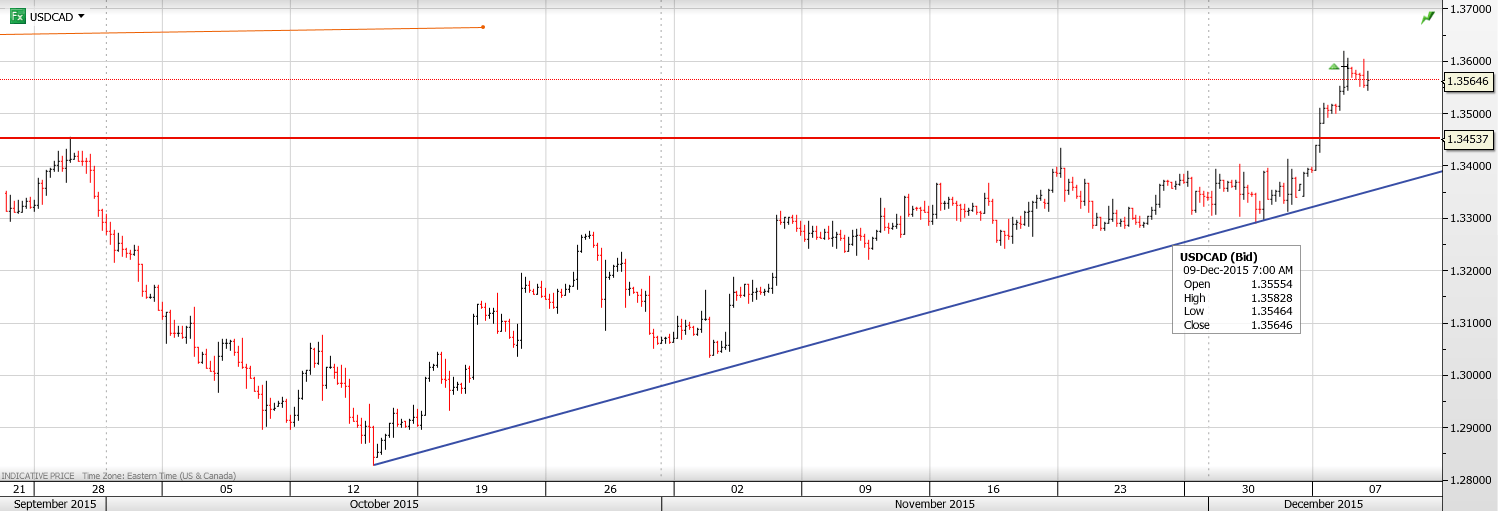Select the green triangle marker near the price peak
1498x511 pixels.
point(1334,67)
